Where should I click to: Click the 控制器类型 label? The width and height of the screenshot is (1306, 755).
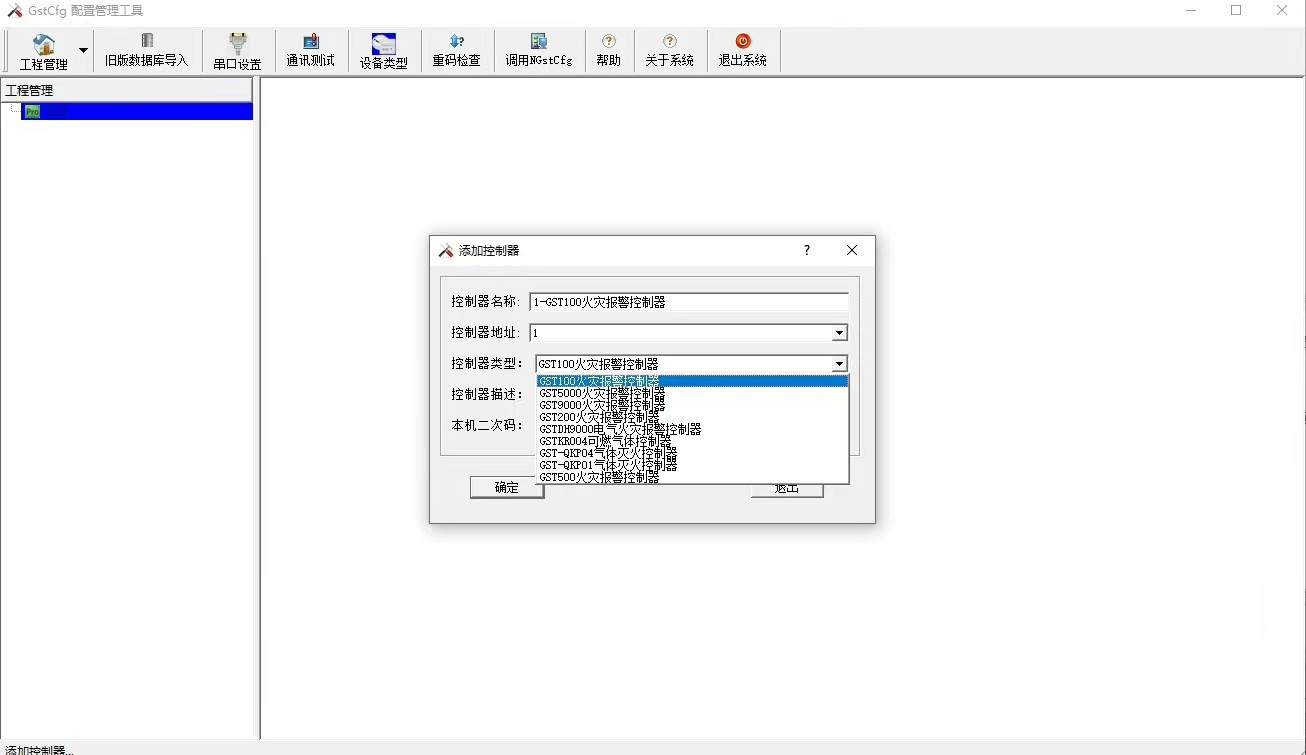tap(487, 364)
